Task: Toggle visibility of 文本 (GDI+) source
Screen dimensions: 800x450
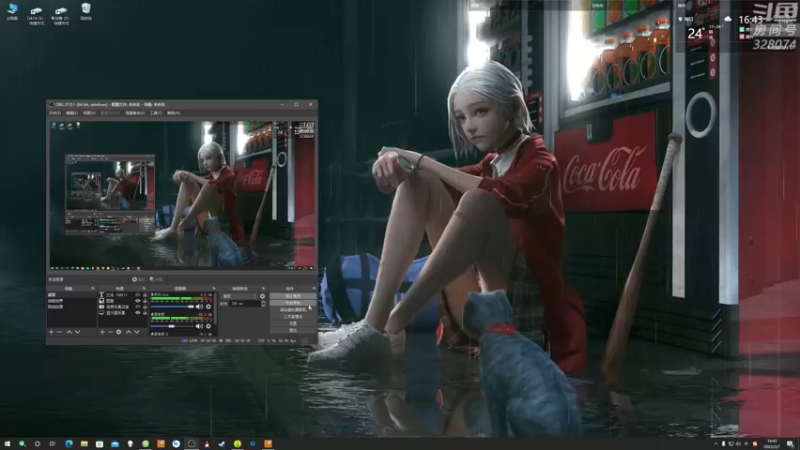Action: coord(138,295)
